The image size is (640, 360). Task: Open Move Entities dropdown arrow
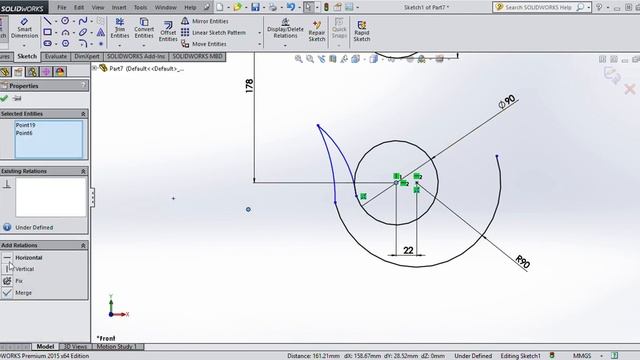[259, 44]
